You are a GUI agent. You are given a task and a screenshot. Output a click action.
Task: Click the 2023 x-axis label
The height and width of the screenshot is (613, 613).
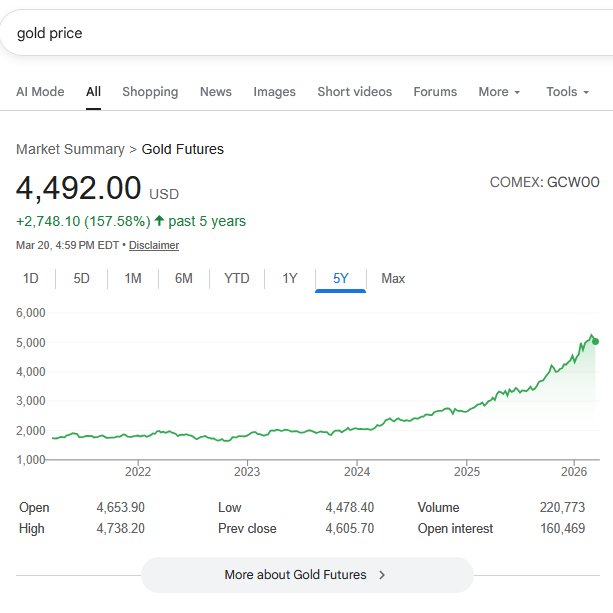click(x=247, y=471)
